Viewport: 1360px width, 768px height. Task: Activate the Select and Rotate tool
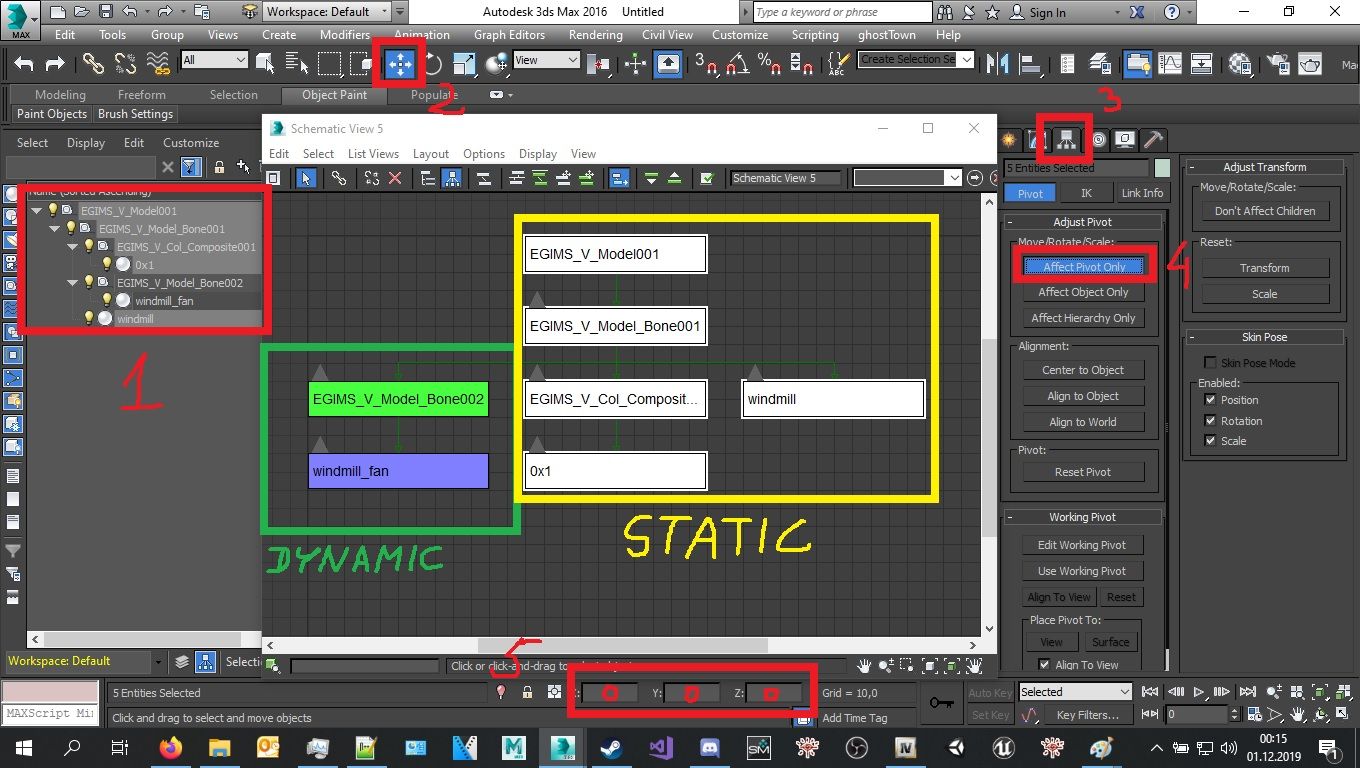433,63
